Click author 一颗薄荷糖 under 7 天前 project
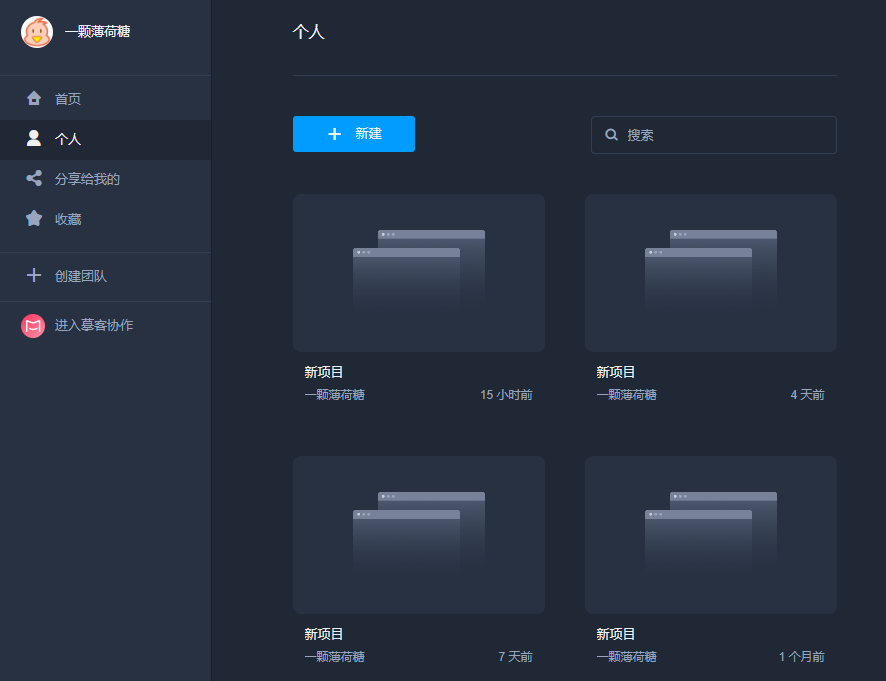The width and height of the screenshot is (886, 681). 335,657
